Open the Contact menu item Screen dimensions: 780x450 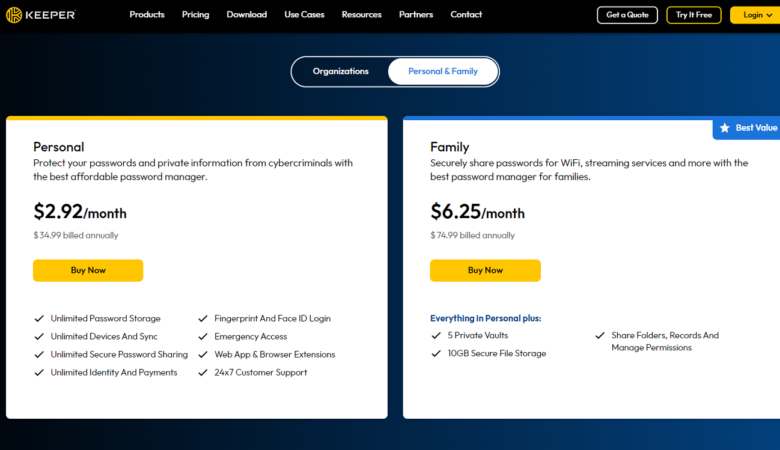pyautogui.click(x=466, y=14)
